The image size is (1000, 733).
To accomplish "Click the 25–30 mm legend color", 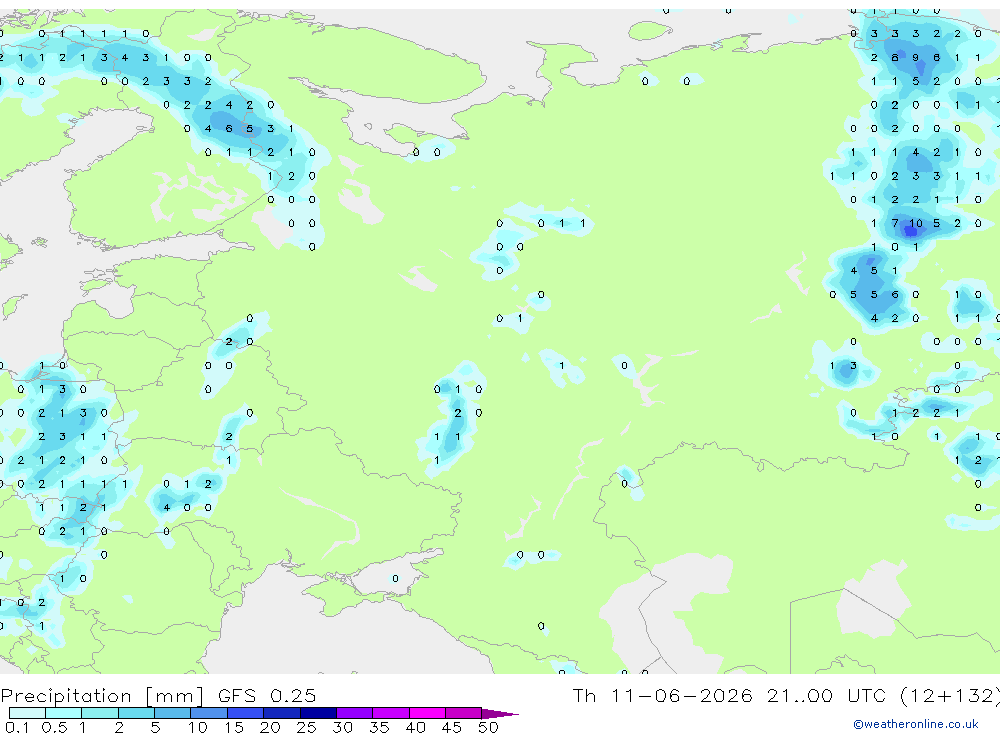I will 318,713.
